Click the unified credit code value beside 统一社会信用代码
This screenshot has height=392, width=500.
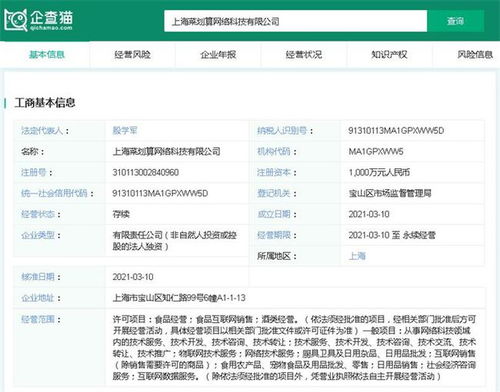point(160,193)
